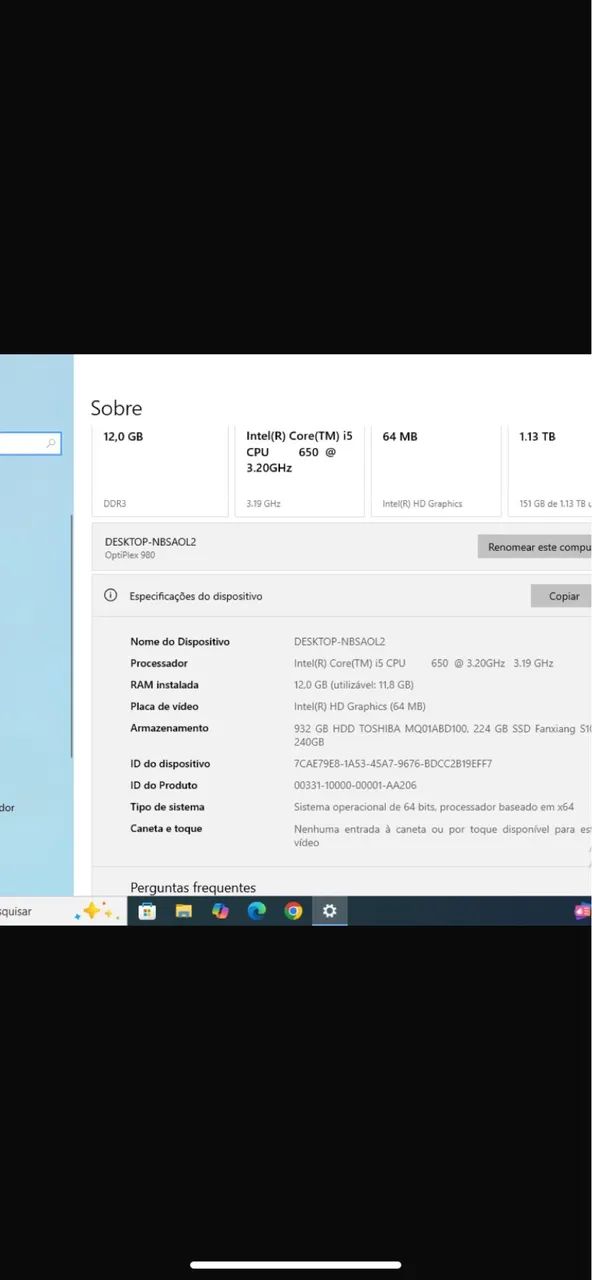Image resolution: width=592 pixels, height=1280 pixels.
Task: Click the sparkle search highlight icon
Action: click(x=97, y=911)
